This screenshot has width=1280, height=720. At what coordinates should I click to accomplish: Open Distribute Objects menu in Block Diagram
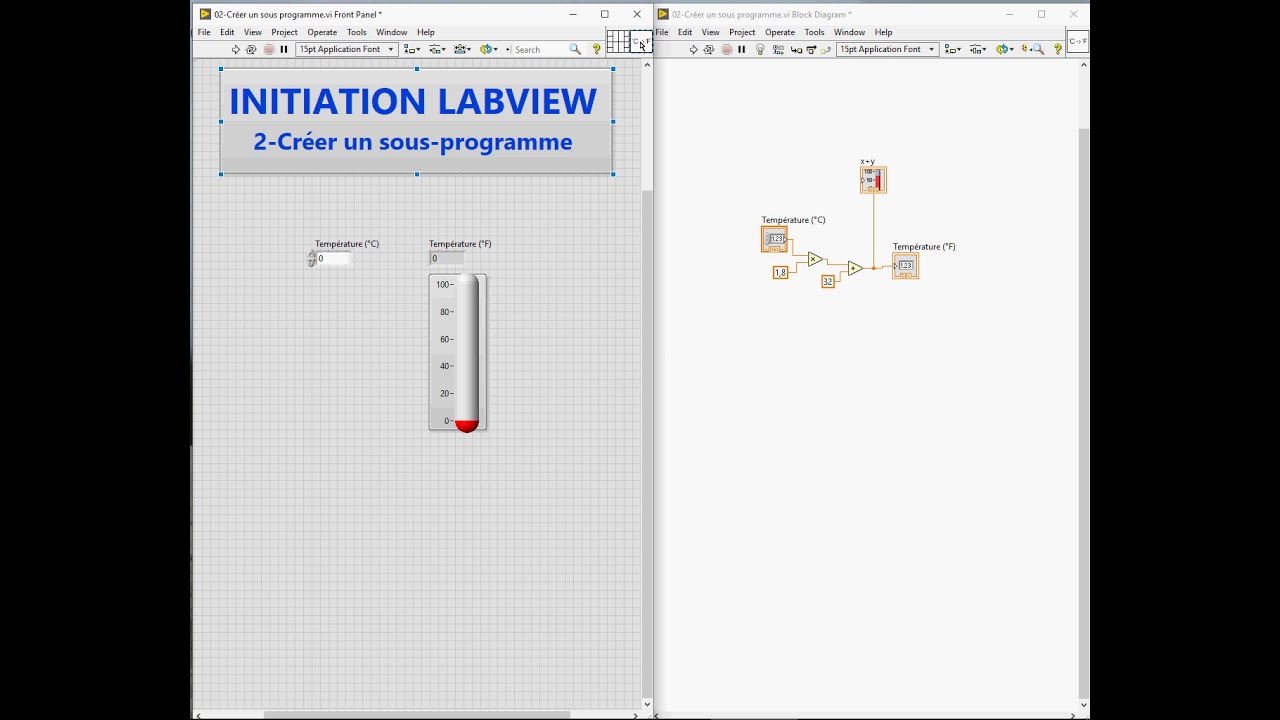coord(977,49)
